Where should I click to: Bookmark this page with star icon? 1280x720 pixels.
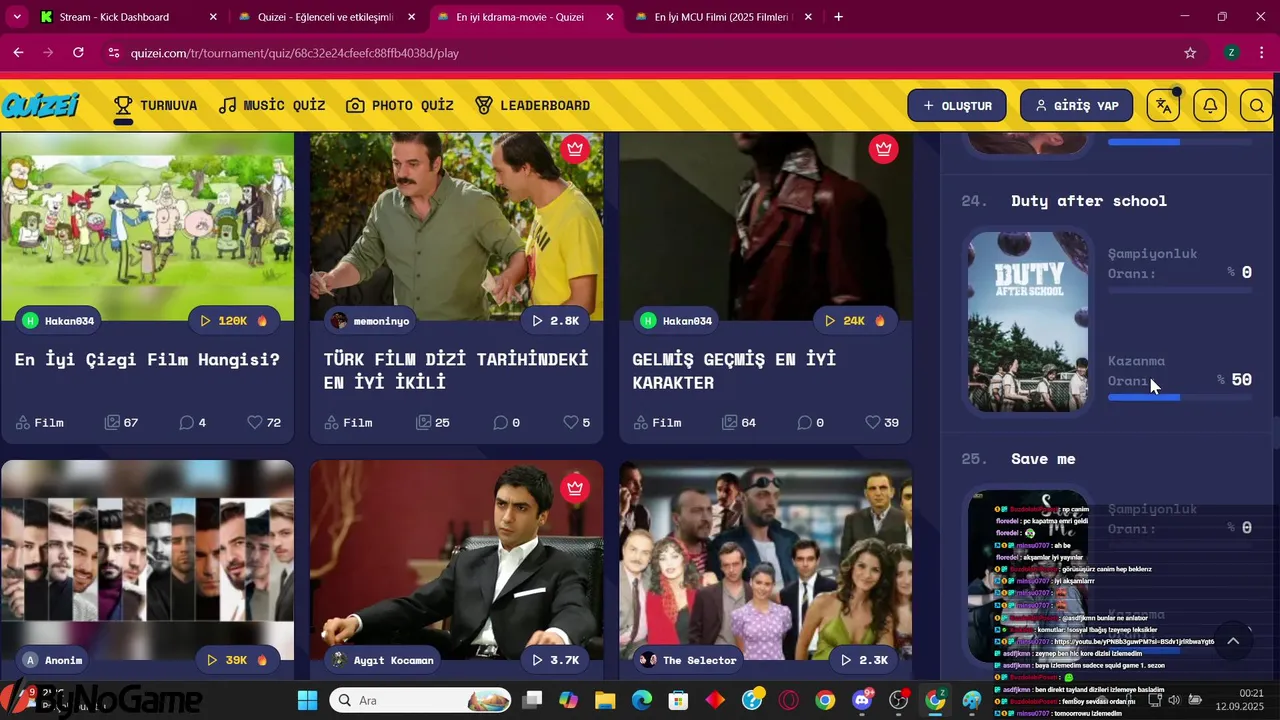(x=1190, y=52)
